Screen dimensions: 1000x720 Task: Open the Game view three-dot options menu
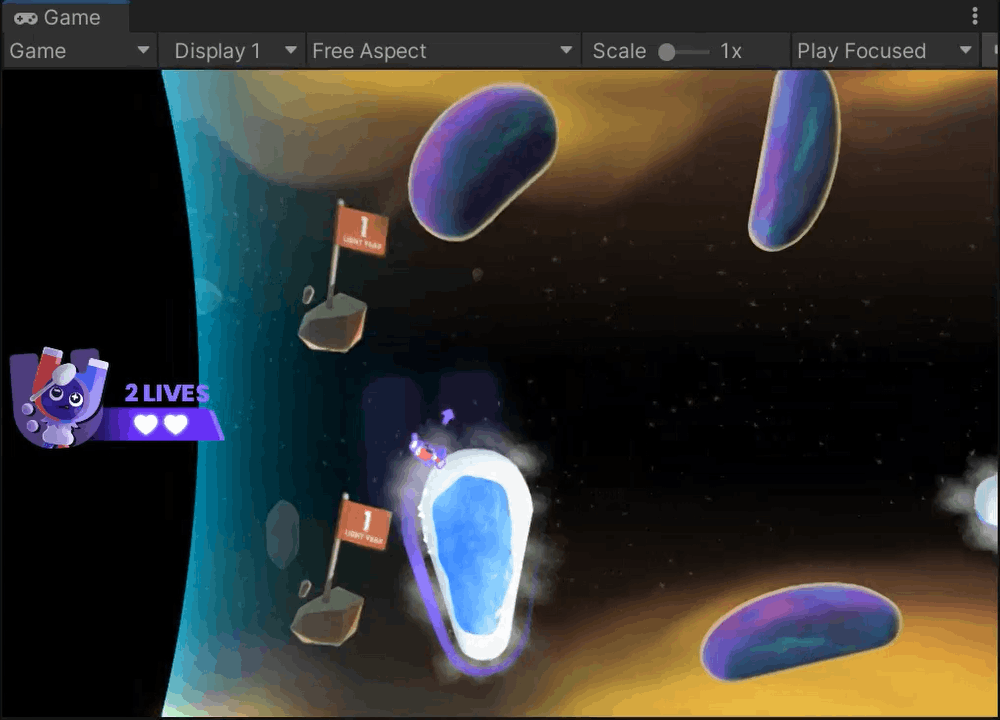pyautogui.click(x=975, y=17)
